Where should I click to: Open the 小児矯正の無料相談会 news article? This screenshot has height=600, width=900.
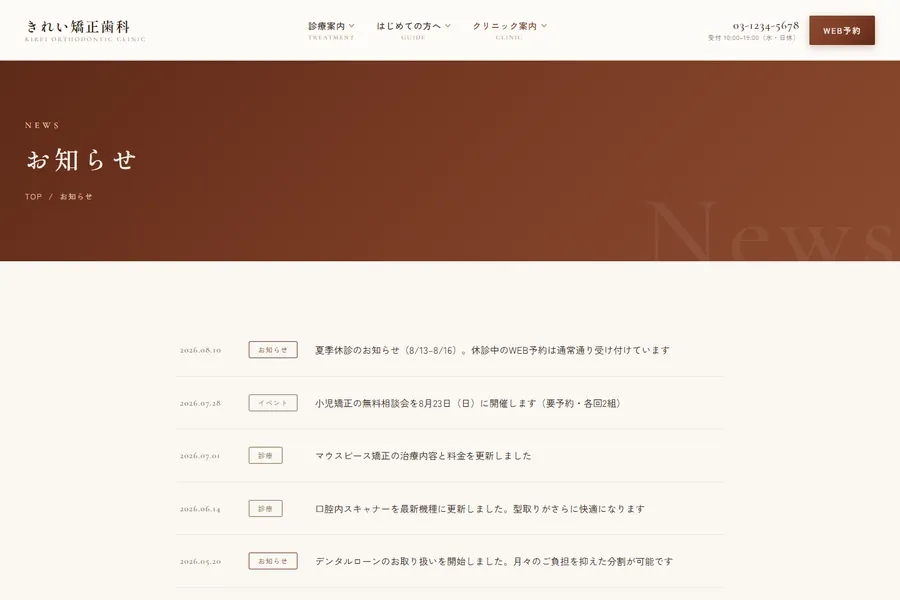(x=468, y=403)
